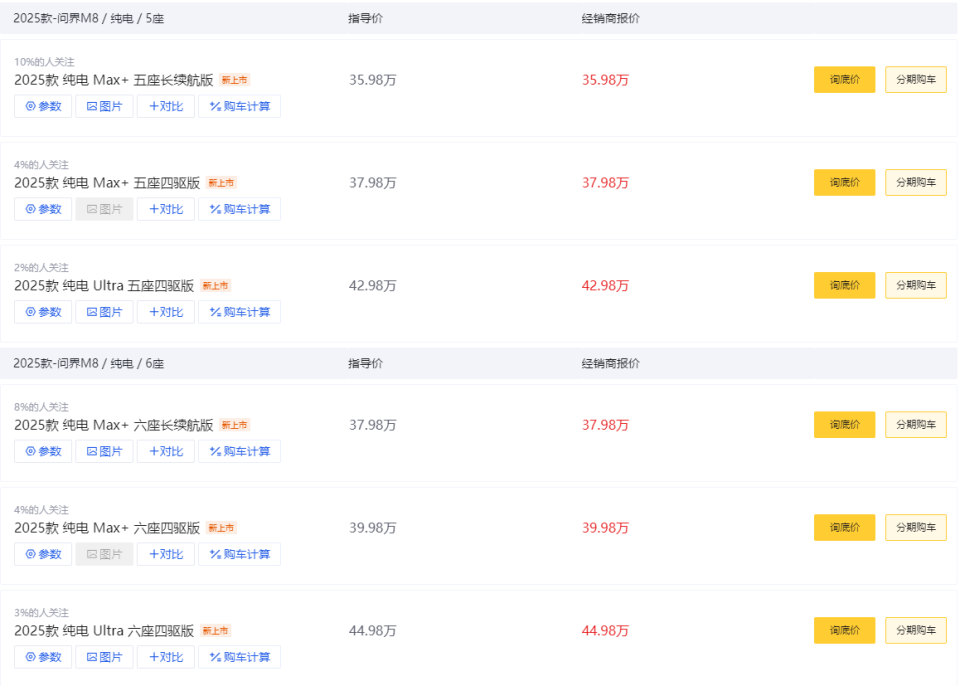960x686 pixels.
Task: Choose 分期购车 for Ultra 五座四驱版
Action: point(916,285)
